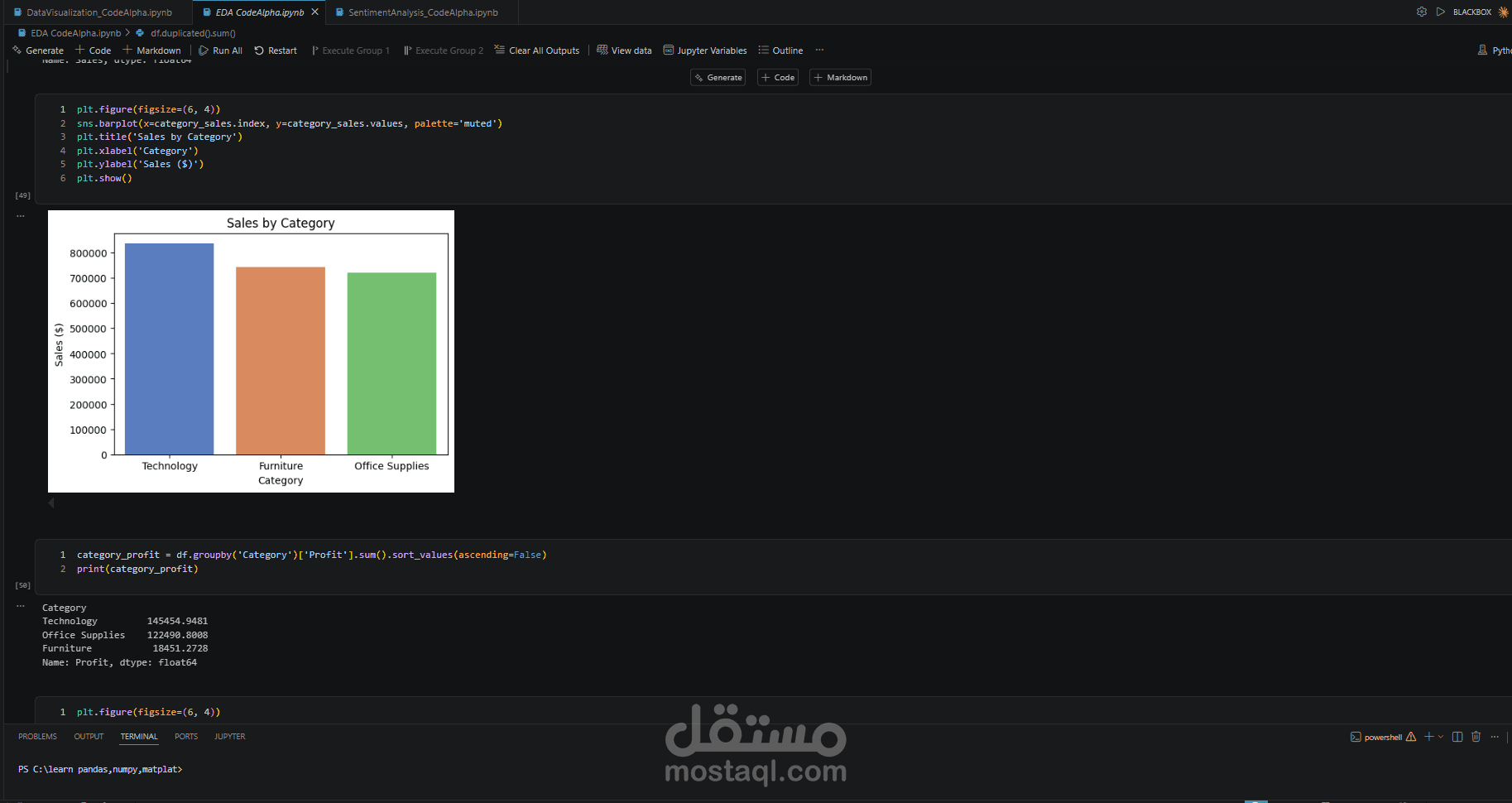Open notebook settings gear icon
Screen dimensions: 1512x803
click(x=1422, y=12)
